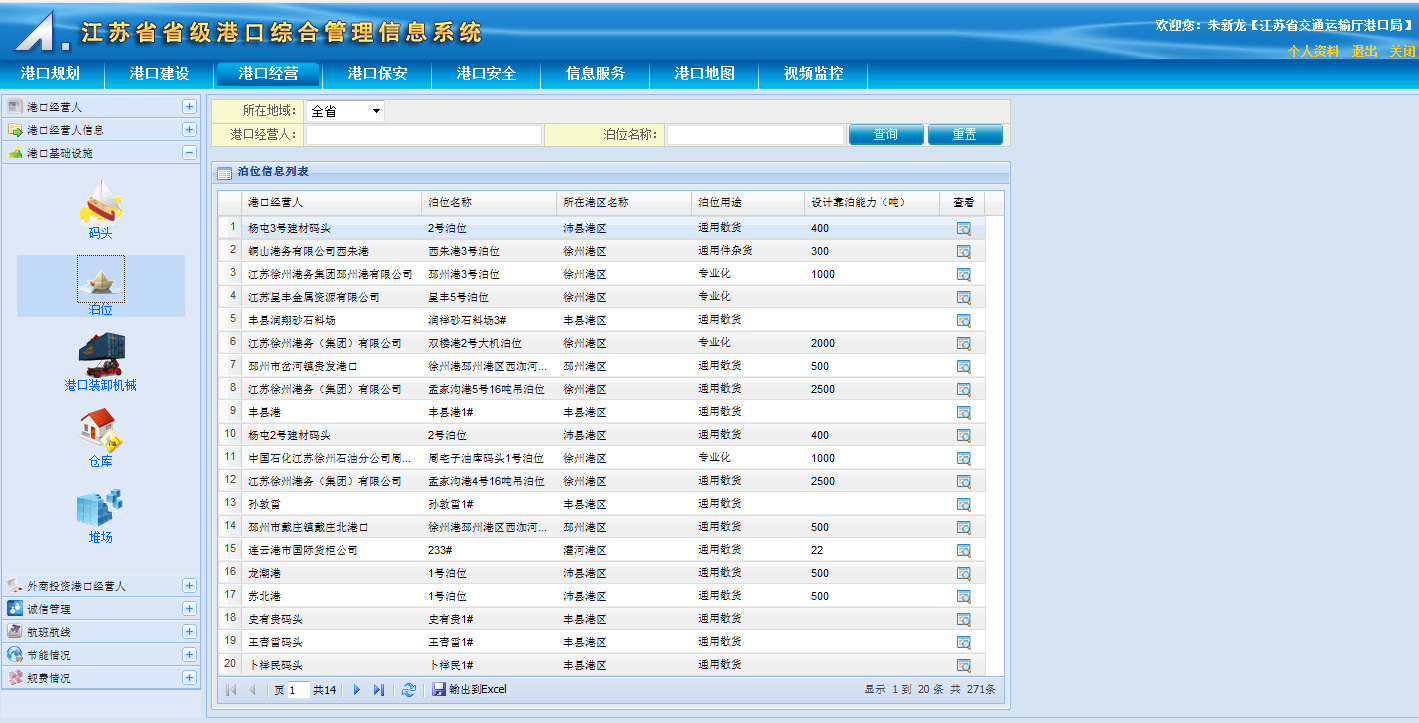
Task: Collapse the 港口基础设施 sidebar section
Action: point(189,153)
